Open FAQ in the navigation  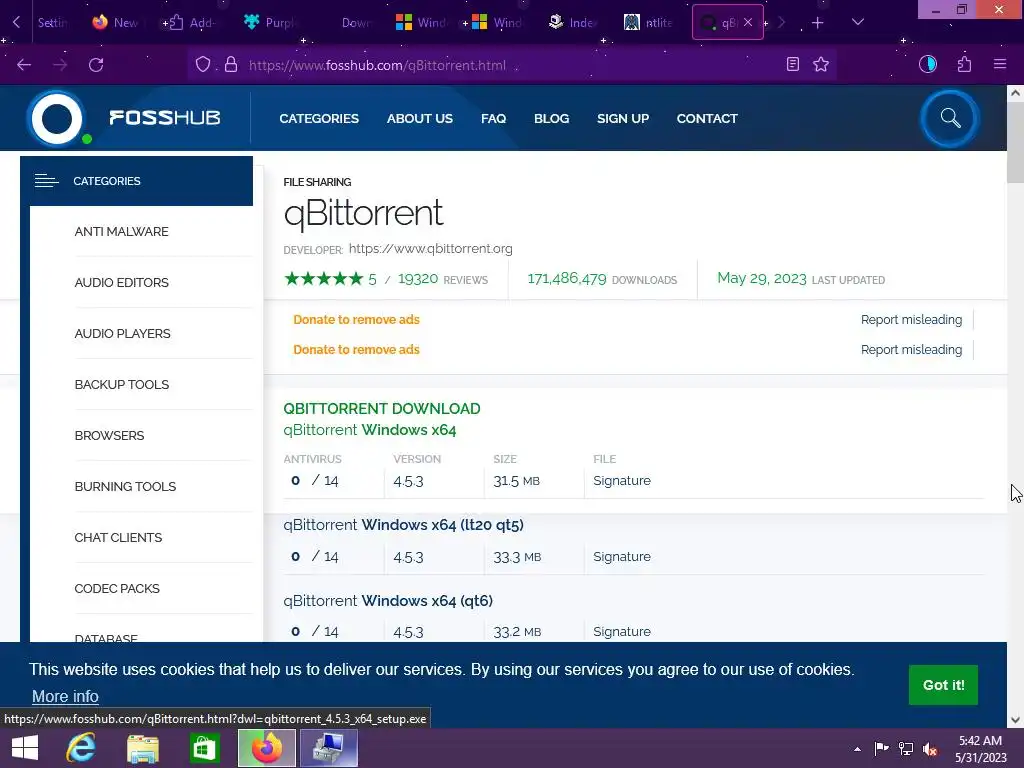(494, 118)
